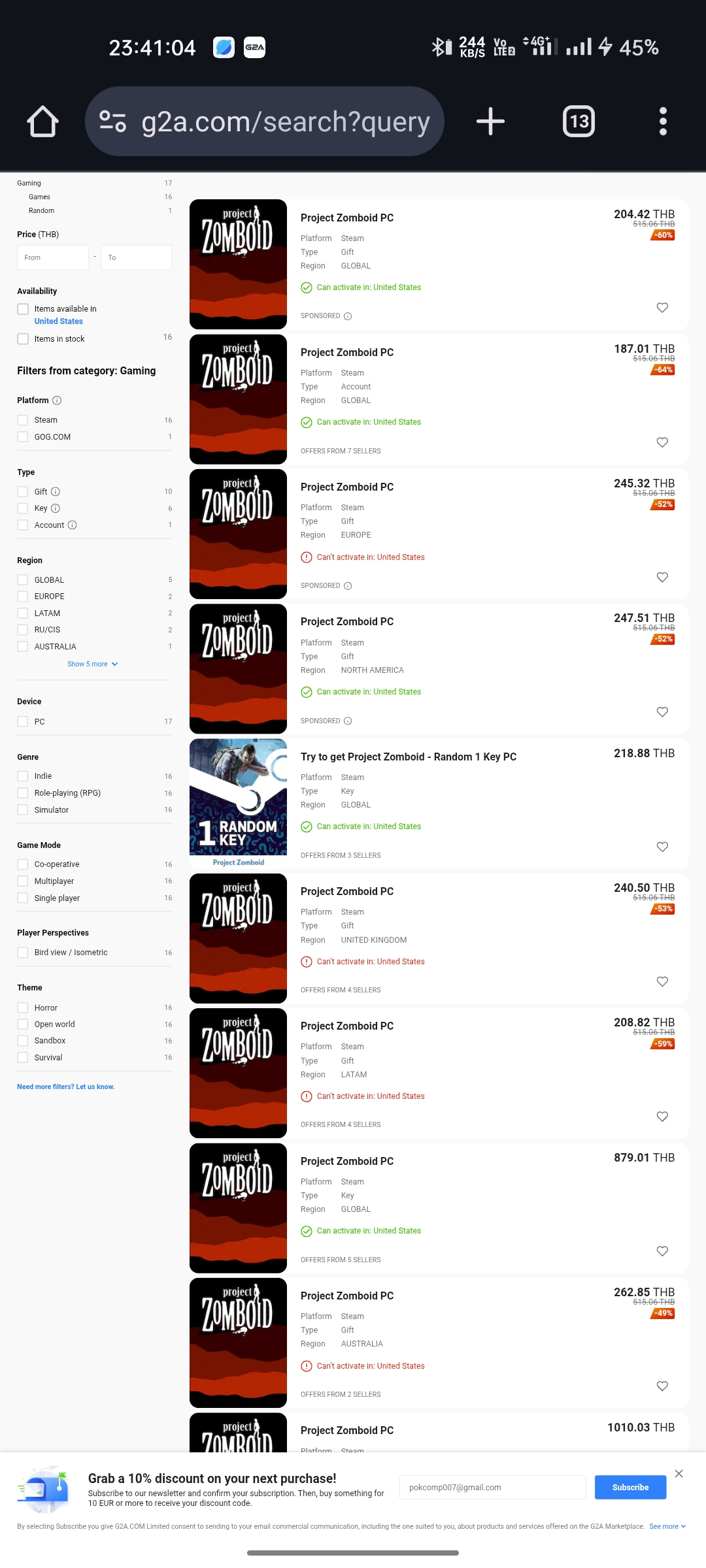Open the browser three-dot menu
706x1568 pixels.
663,122
